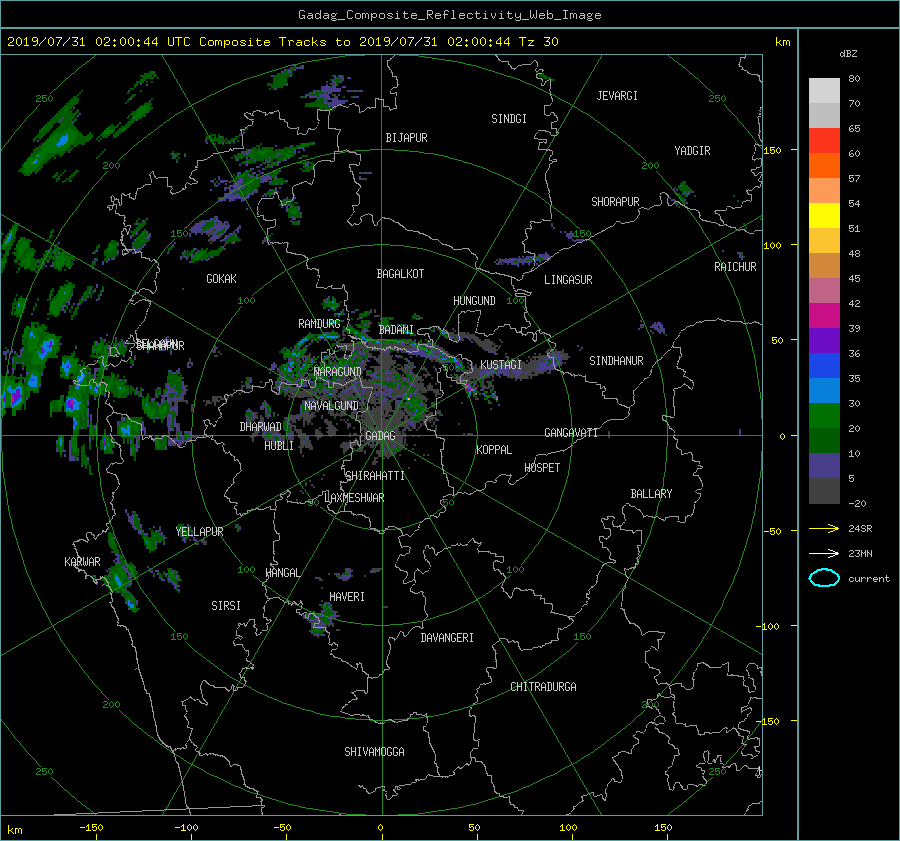Click the GADAG radar center label

click(x=380, y=436)
